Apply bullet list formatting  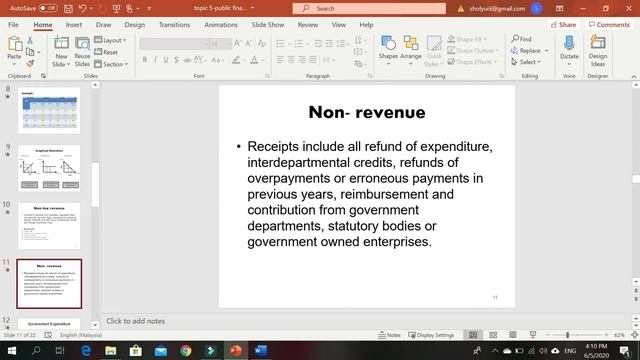coord(280,43)
